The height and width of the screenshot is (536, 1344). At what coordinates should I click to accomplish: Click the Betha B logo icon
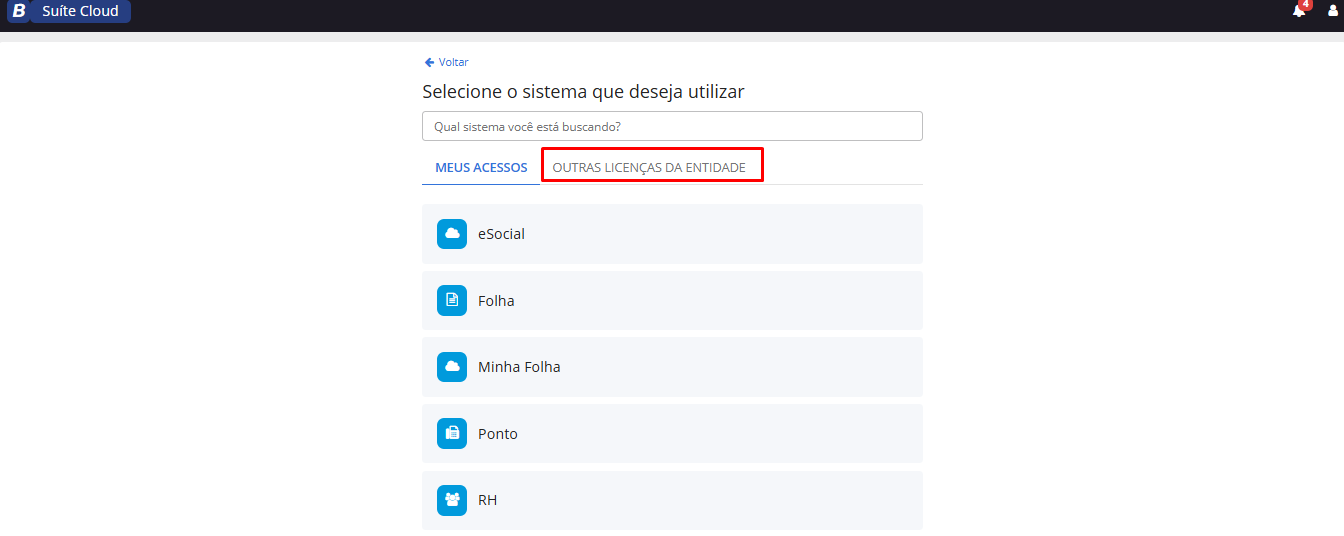point(18,11)
